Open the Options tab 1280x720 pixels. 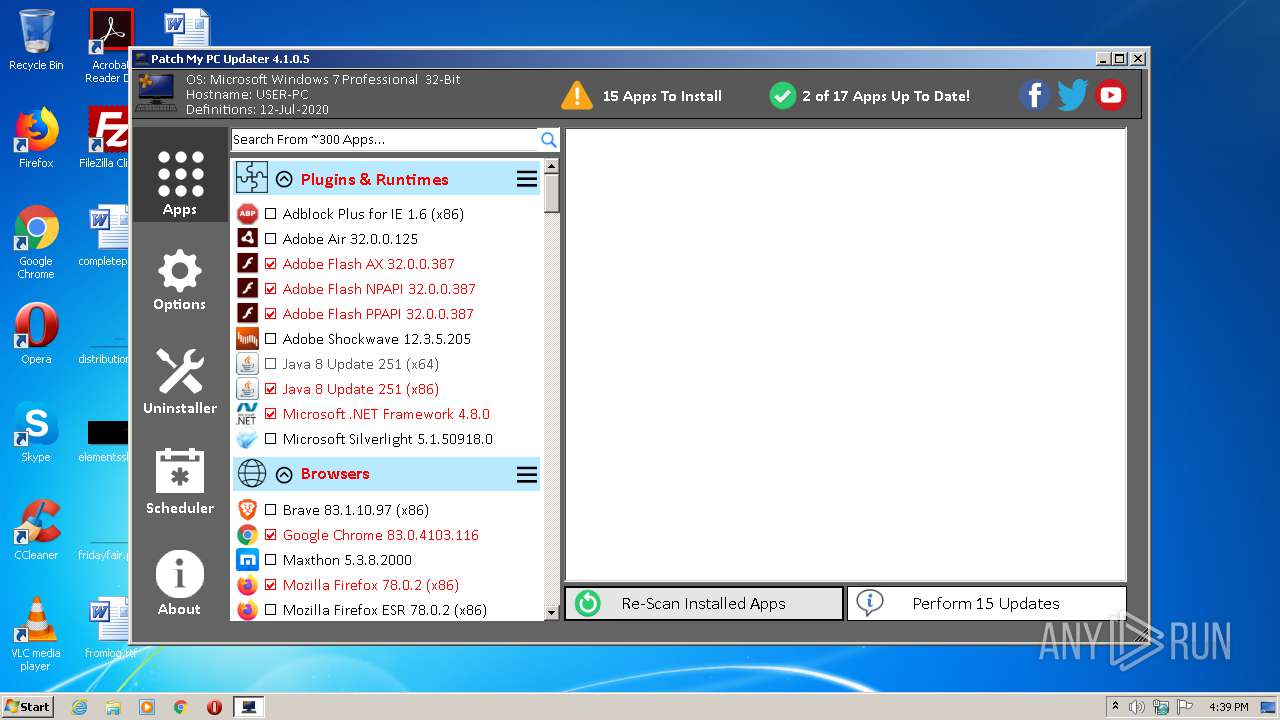[x=180, y=280]
